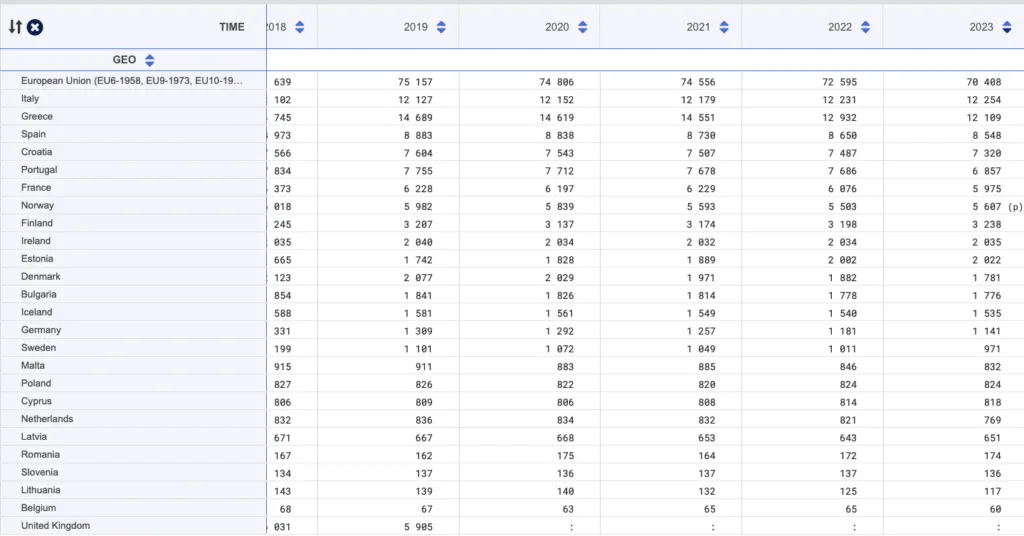Sort table by the 2020 column arrows
This screenshot has height=536, width=1024.
point(582,27)
